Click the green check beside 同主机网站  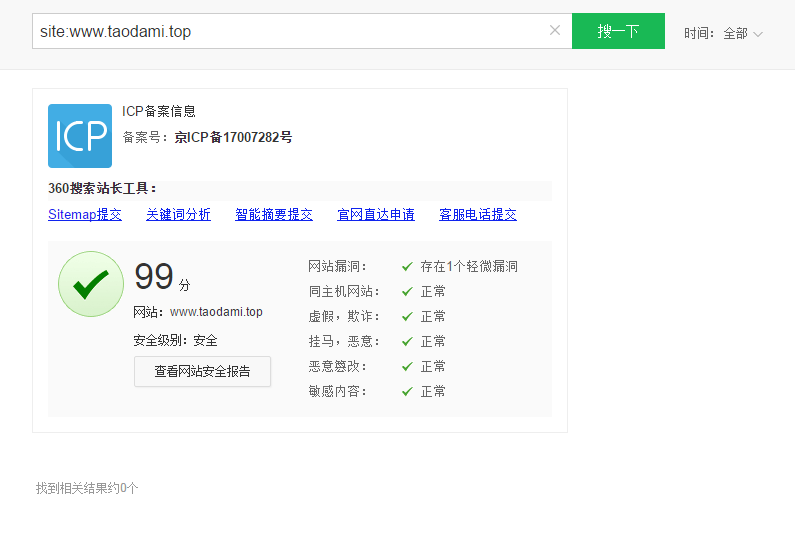click(407, 292)
